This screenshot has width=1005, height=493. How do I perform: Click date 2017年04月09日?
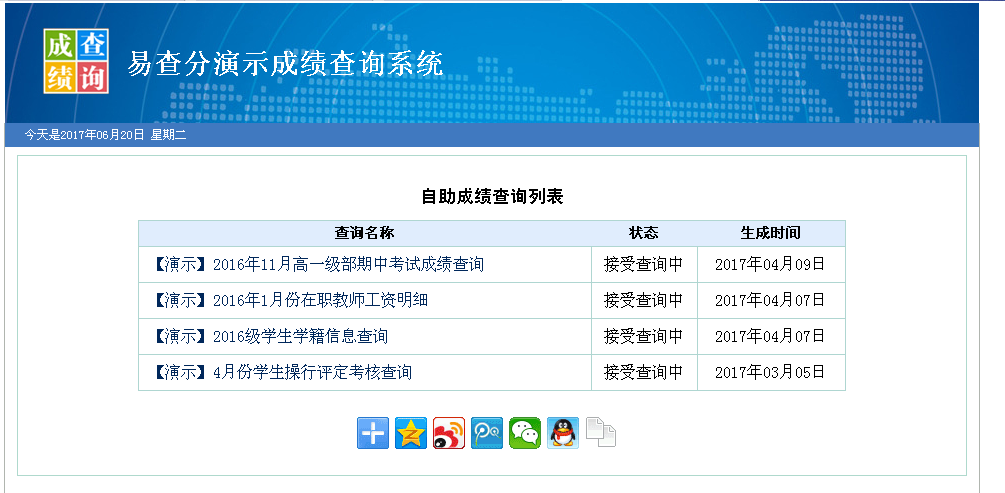coord(770,264)
